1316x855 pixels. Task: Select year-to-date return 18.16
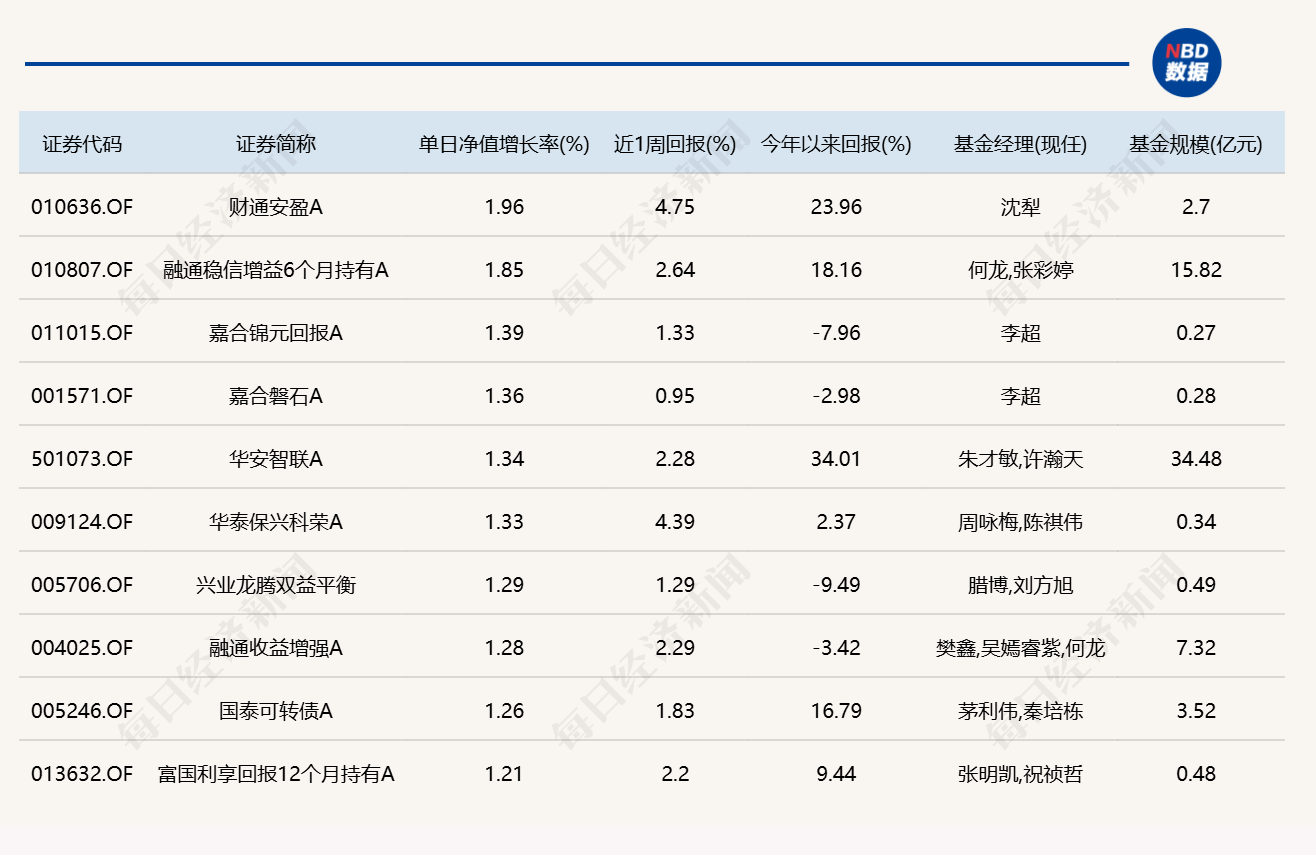click(x=836, y=270)
